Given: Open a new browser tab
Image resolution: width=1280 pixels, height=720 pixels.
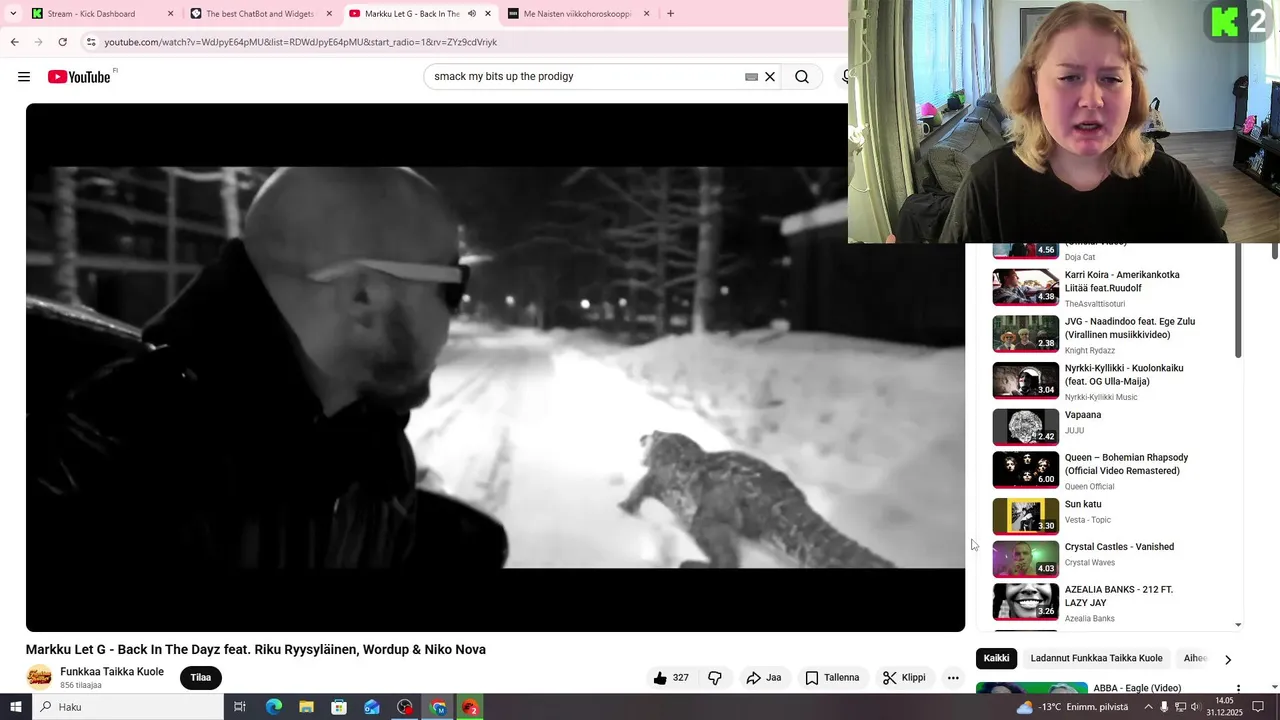Looking at the screenshot, I should click(670, 14).
